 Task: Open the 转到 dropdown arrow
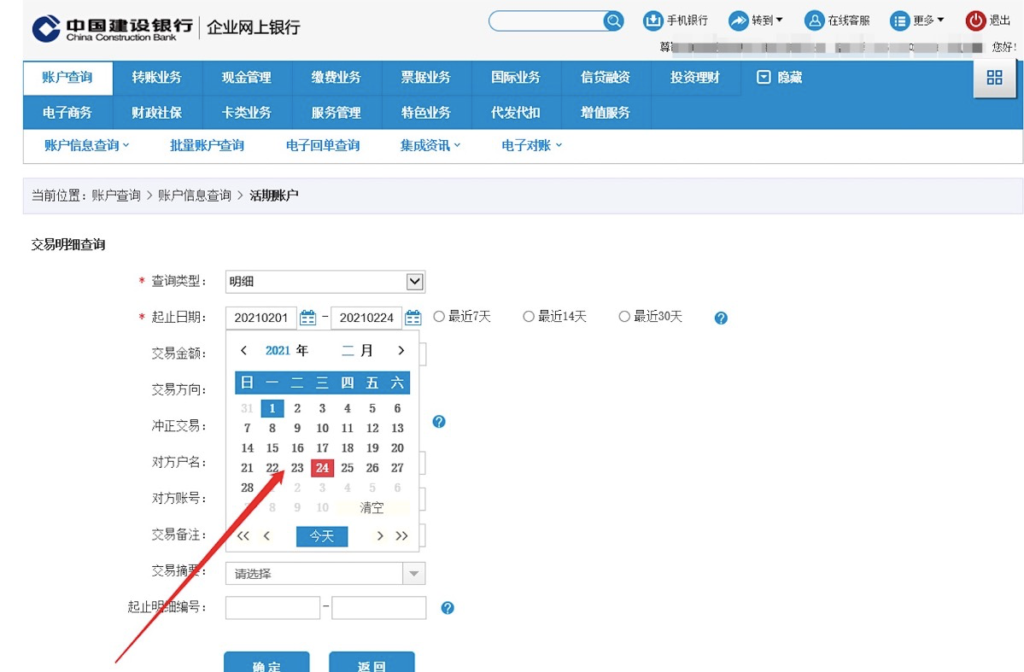pos(779,20)
